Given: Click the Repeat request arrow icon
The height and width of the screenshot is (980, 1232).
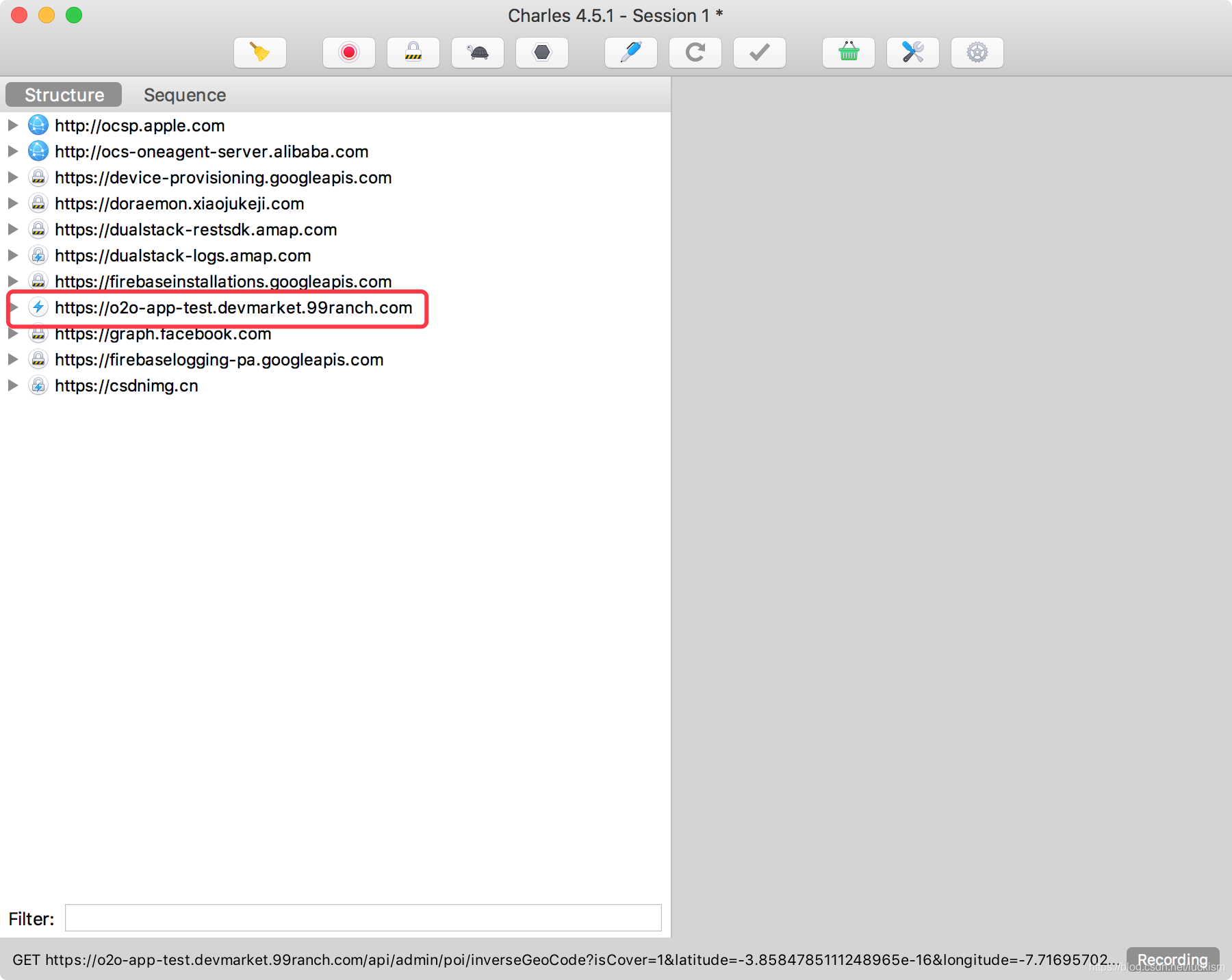Looking at the screenshot, I should pyautogui.click(x=695, y=53).
